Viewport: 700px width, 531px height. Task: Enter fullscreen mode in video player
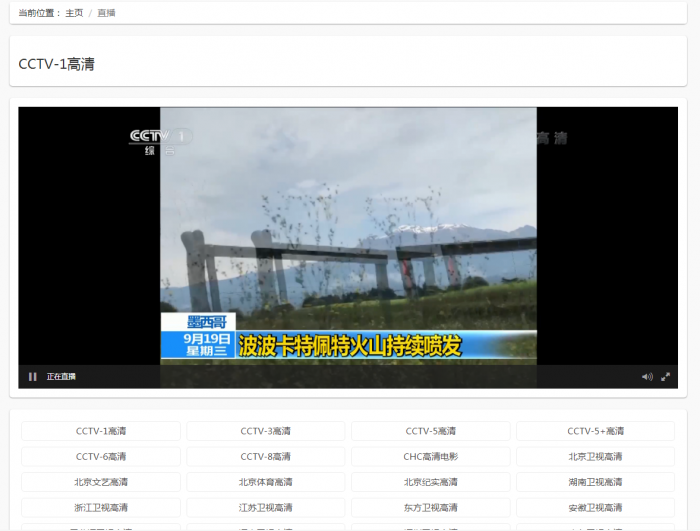[666, 377]
